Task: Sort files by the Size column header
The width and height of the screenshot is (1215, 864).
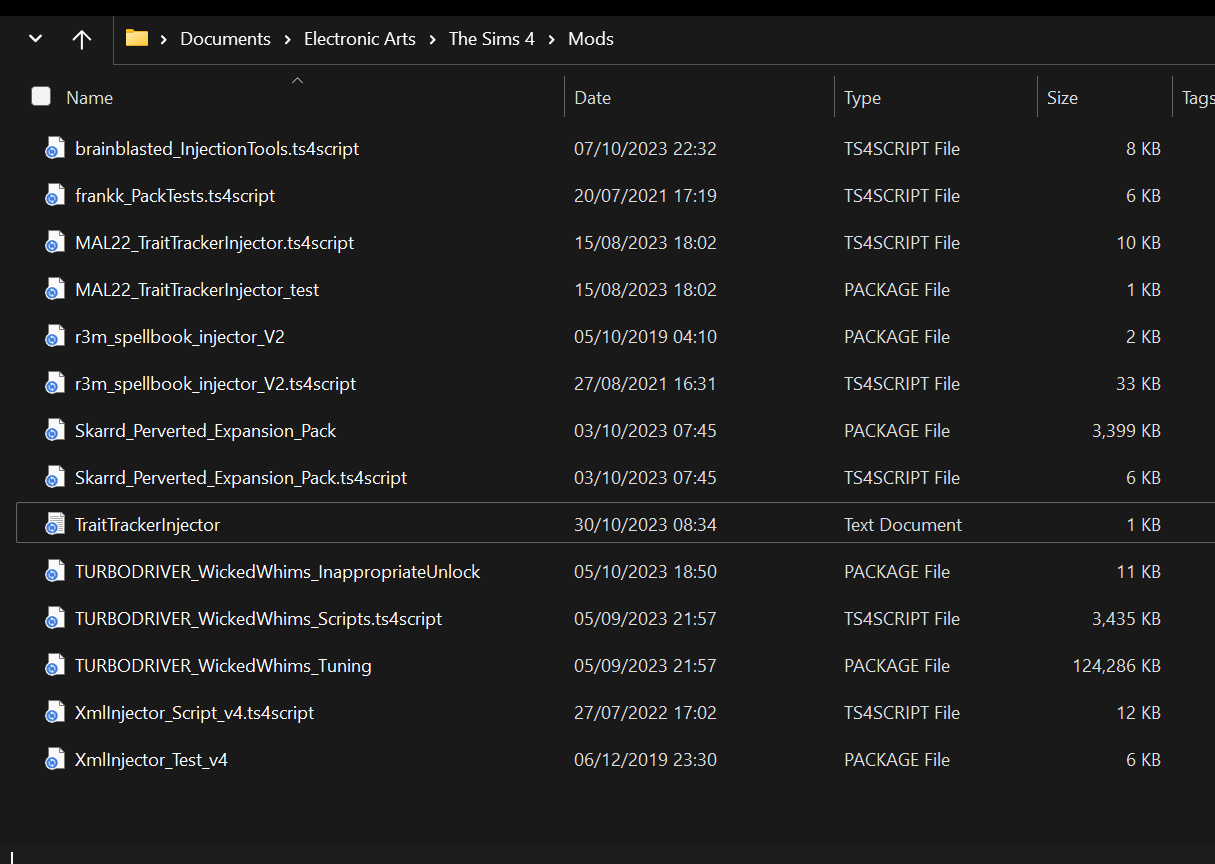Action: click(1062, 98)
